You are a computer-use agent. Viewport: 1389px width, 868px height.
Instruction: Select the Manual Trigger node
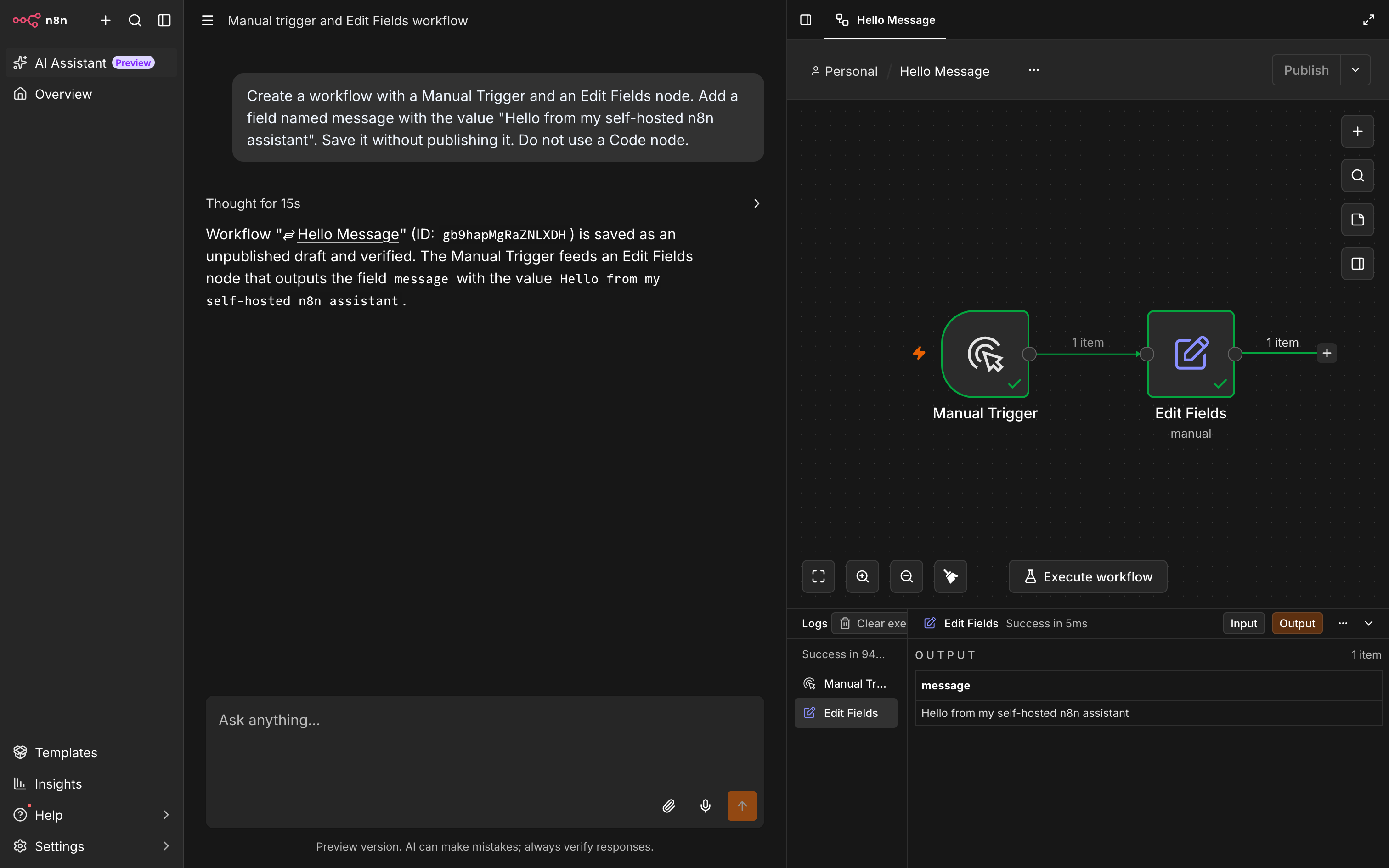pyautogui.click(x=986, y=354)
